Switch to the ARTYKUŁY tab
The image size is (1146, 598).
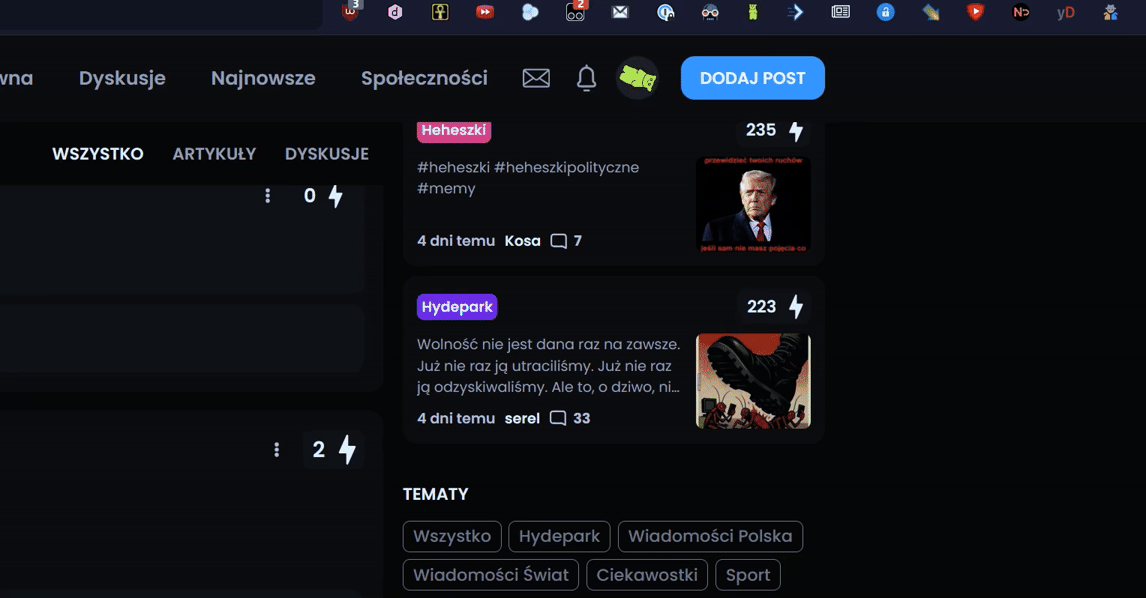coord(214,154)
